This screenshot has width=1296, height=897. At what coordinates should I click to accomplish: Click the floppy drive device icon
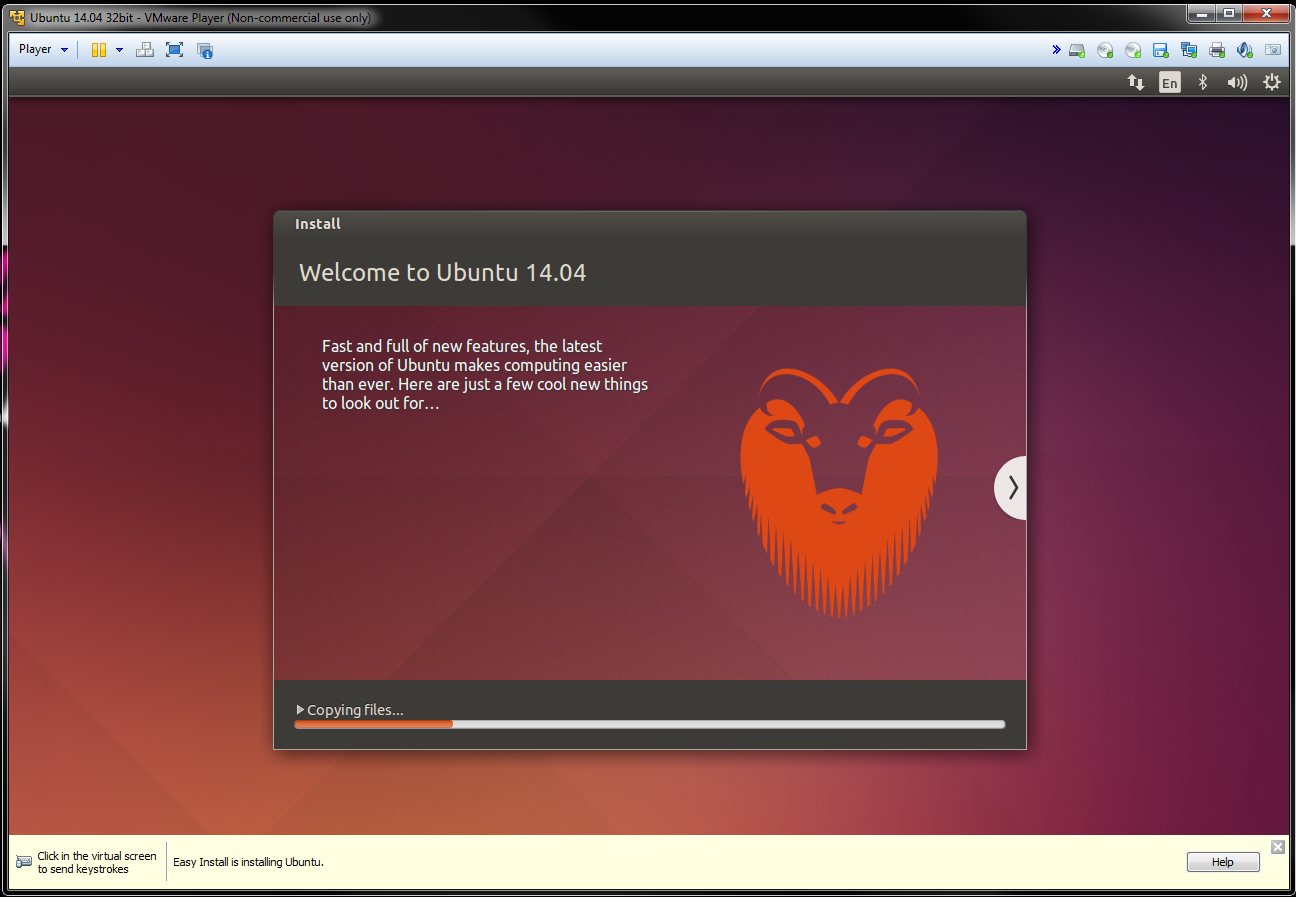(x=1161, y=50)
